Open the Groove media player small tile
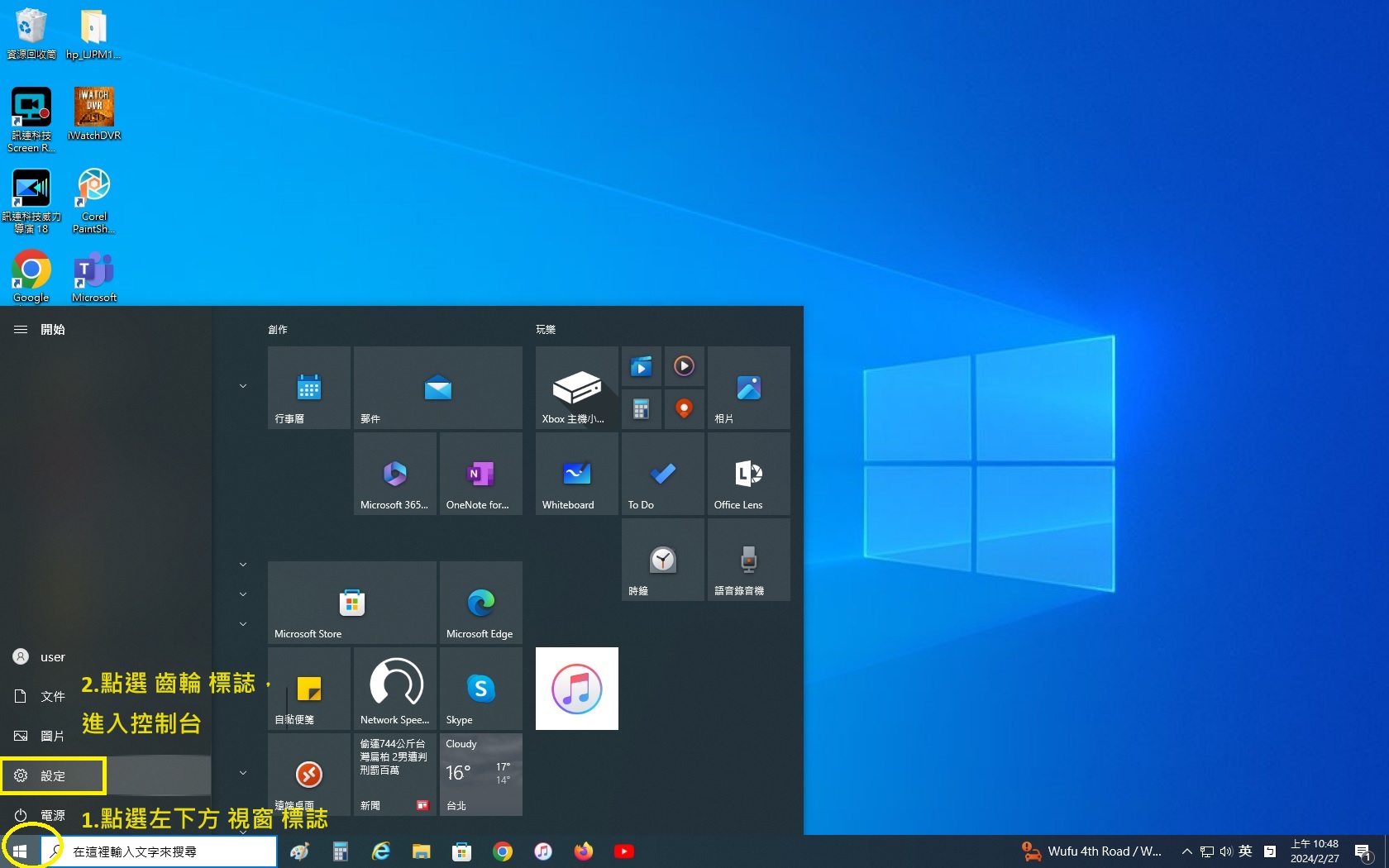Image resolution: width=1389 pixels, height=868 pixels. tap(685, 366)
